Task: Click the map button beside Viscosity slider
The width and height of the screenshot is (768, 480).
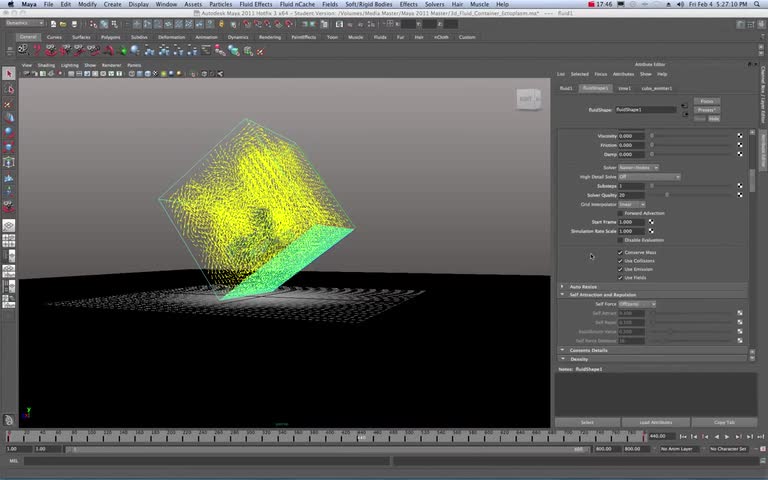Action: [740, 136]
